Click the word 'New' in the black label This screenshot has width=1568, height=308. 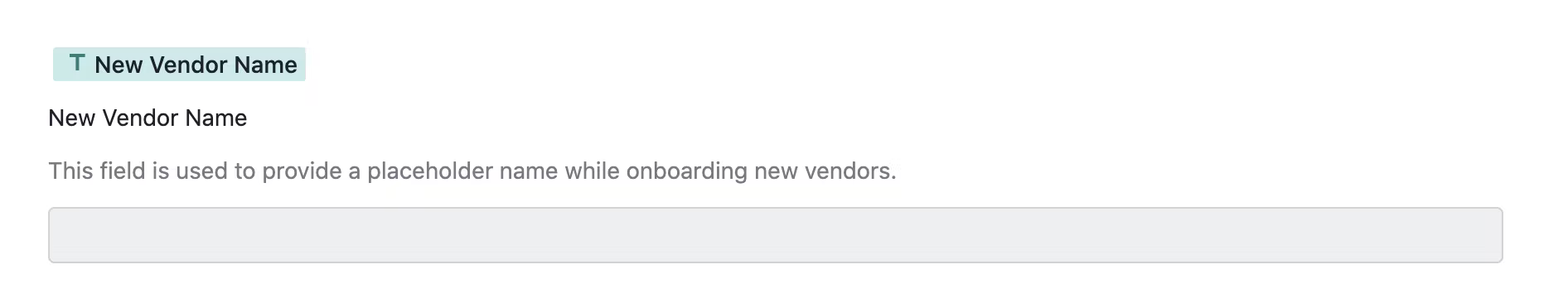[71, 118]
